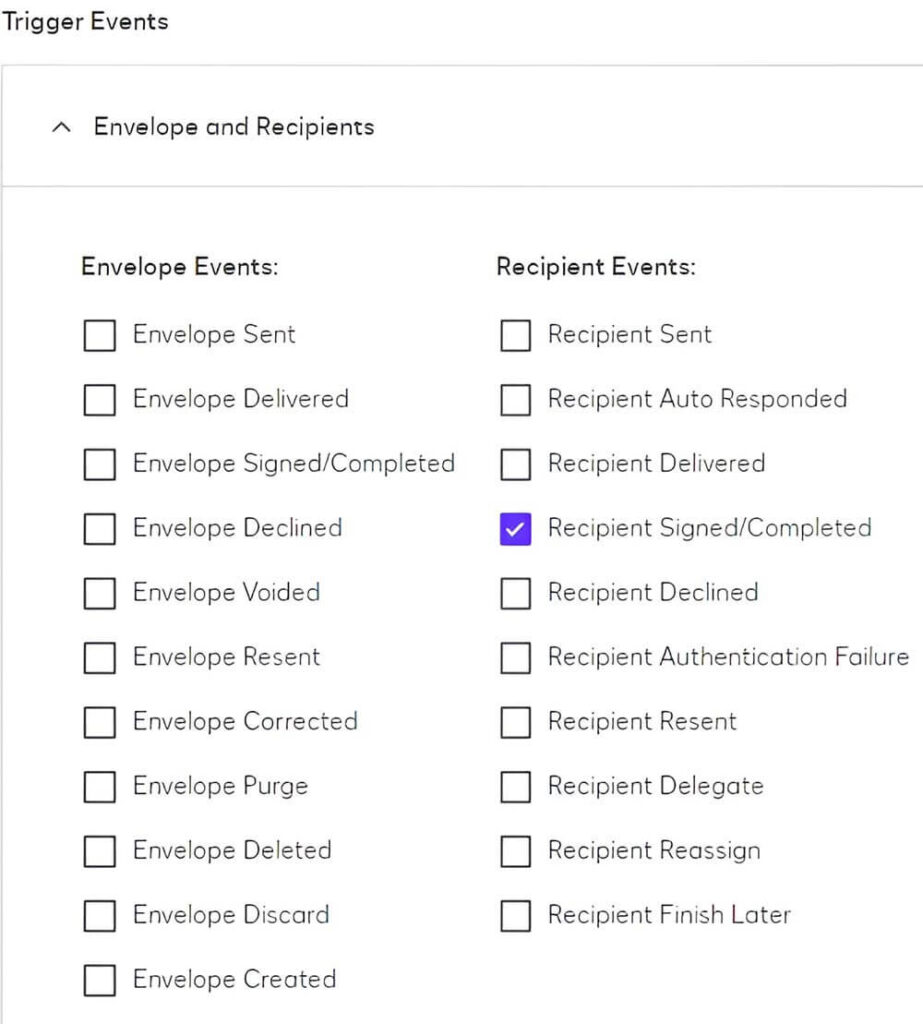923x1024 pixels.
Task: Enable Recipient Auto Responded checkbox
Action: click(x=515, y=400)
